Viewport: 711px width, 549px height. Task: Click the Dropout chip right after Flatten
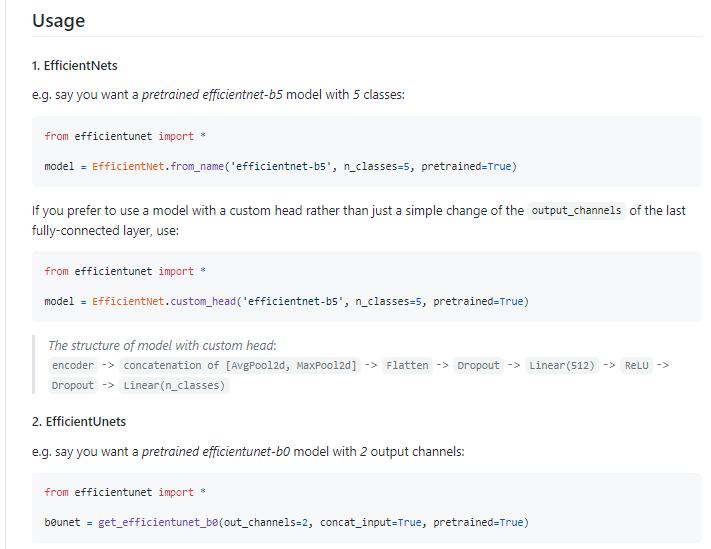click(478, 365)
